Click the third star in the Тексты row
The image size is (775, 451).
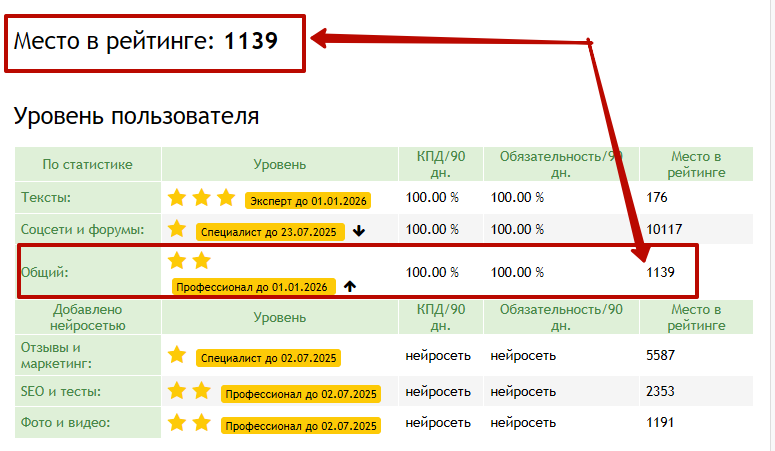226,197
